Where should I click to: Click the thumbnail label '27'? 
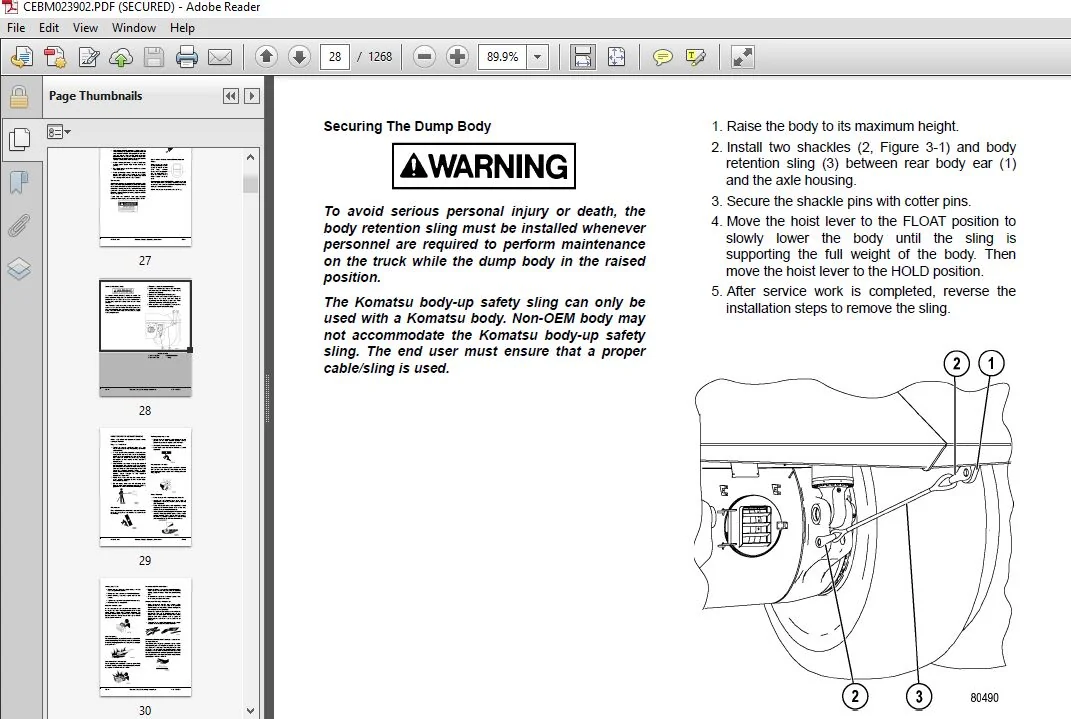(x=145, y=261)
